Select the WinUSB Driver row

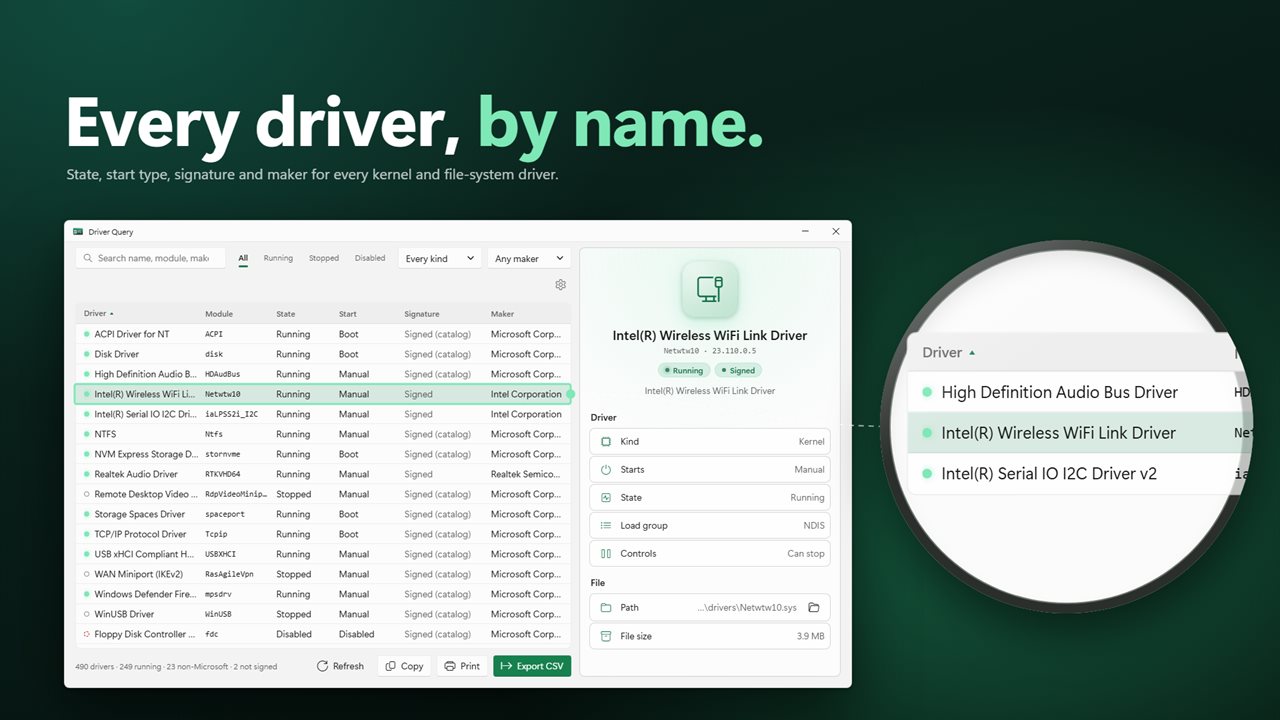click(x=323, y=614)
